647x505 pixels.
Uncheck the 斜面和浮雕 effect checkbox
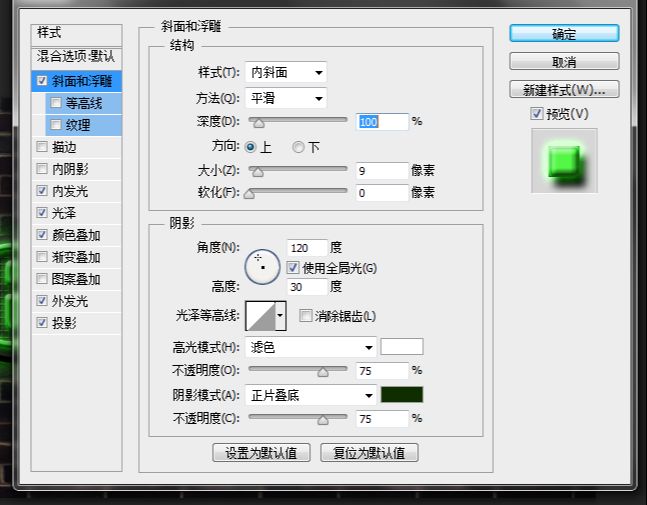[x=42, y=80]
